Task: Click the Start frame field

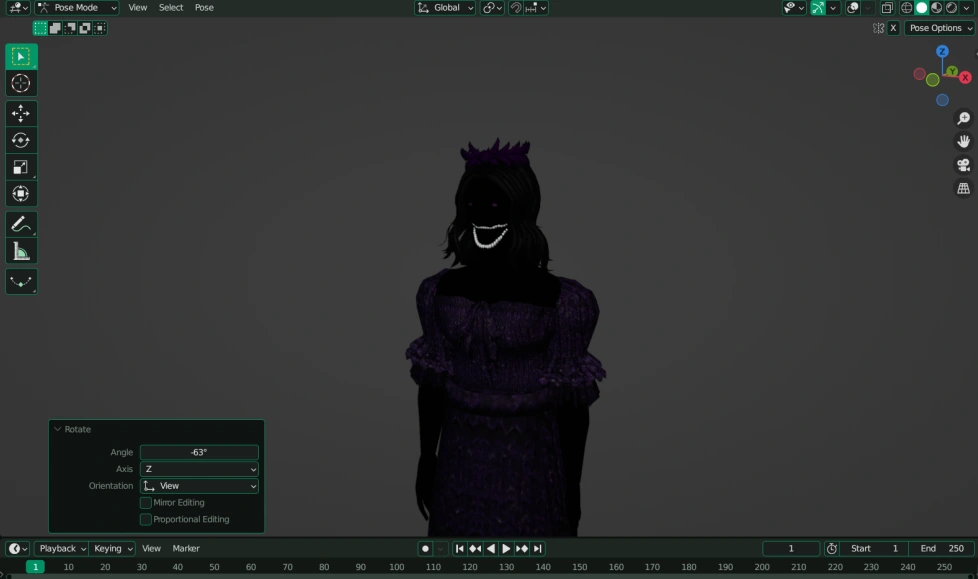Action: click(874, 548)
